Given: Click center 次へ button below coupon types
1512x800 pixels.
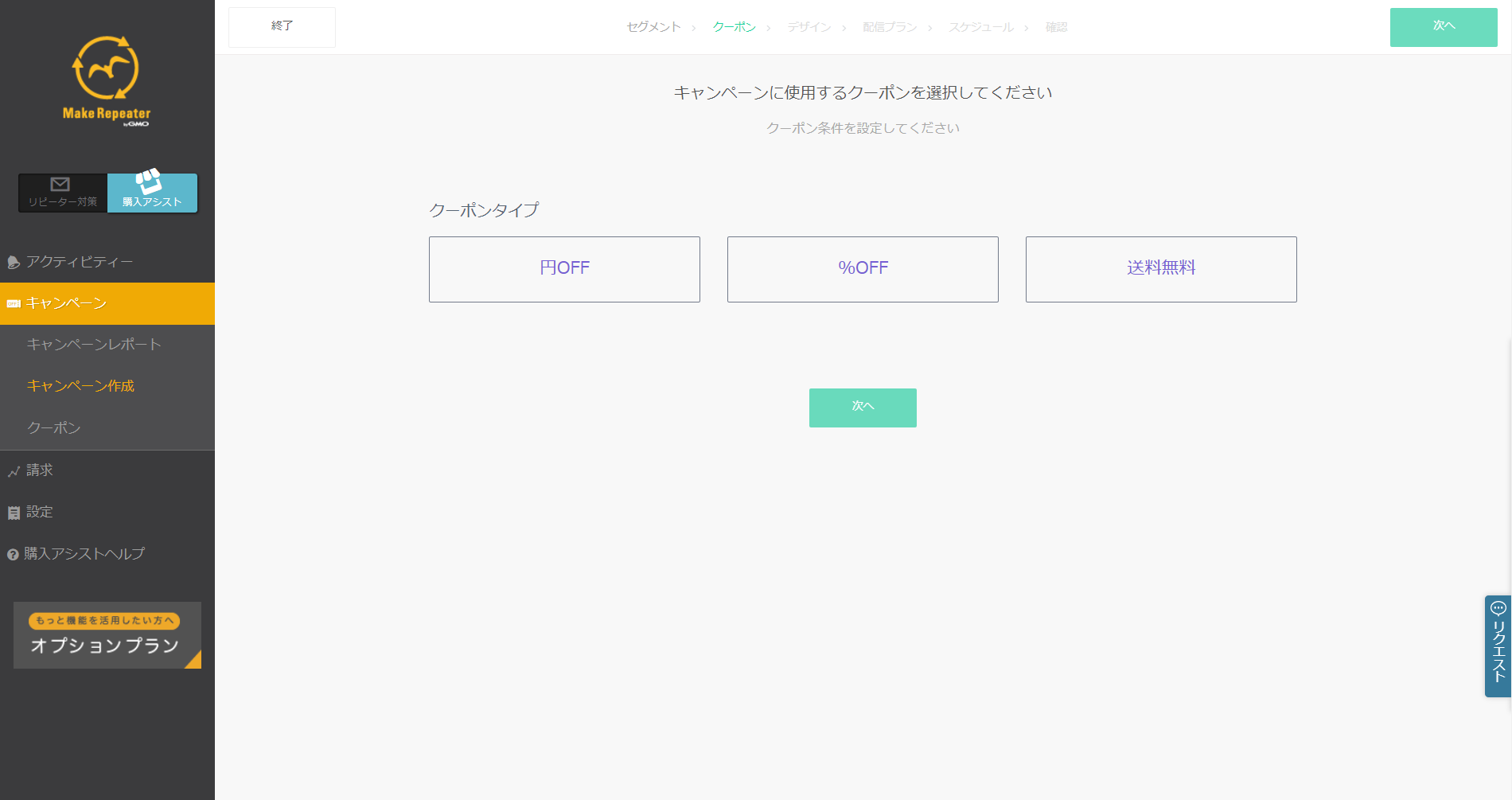Looking at the screenshot, I should pyautogui.click(x=863, y=408).
